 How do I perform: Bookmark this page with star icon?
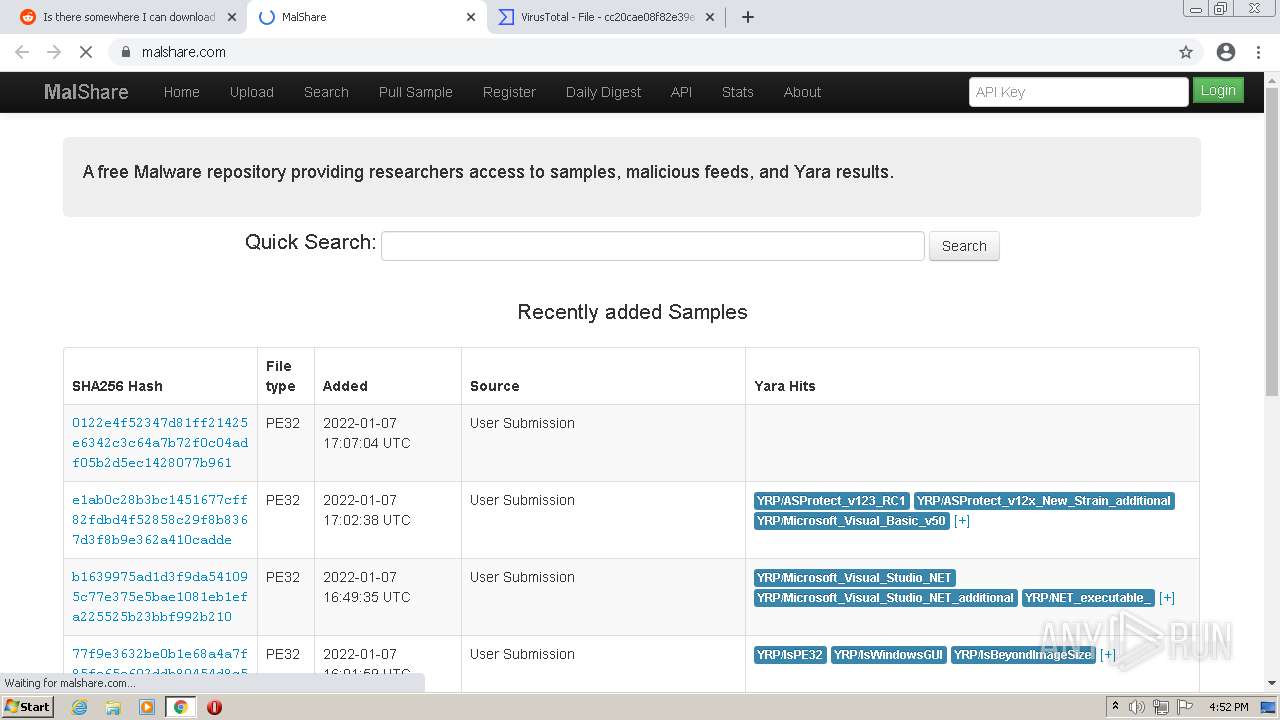pos(1186,52)
